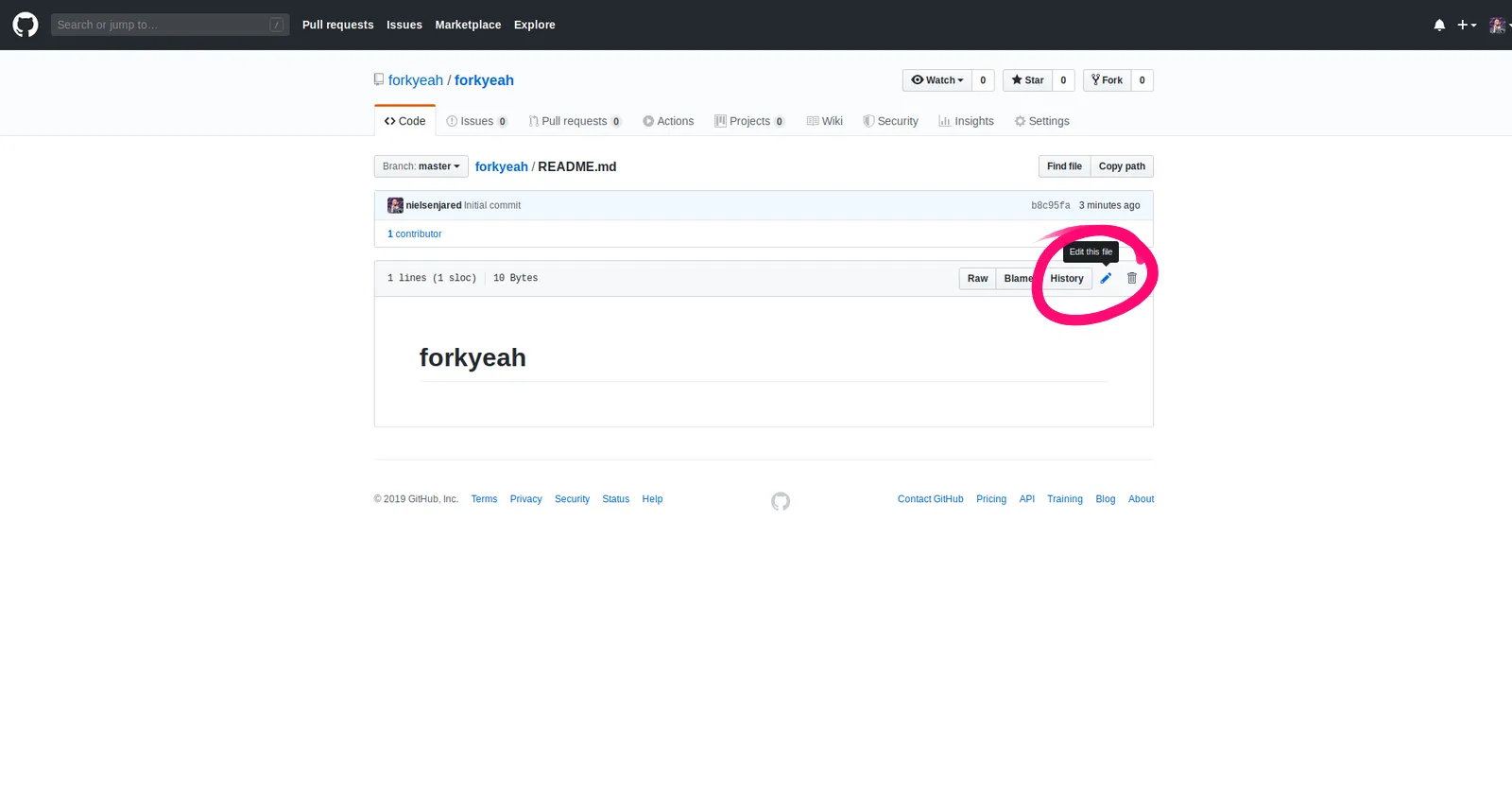1512x796 pixels.
Task: Open the About footer link
Action: click(x=1142, y=499)
